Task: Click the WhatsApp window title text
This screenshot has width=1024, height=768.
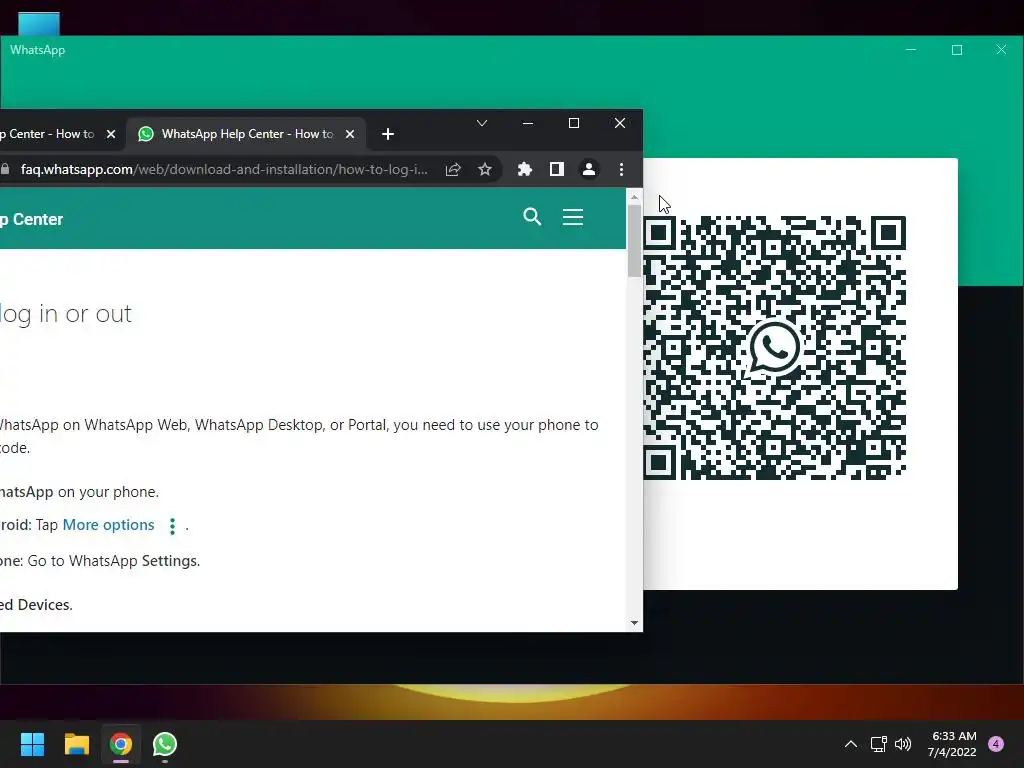Action: coord(38,50)
